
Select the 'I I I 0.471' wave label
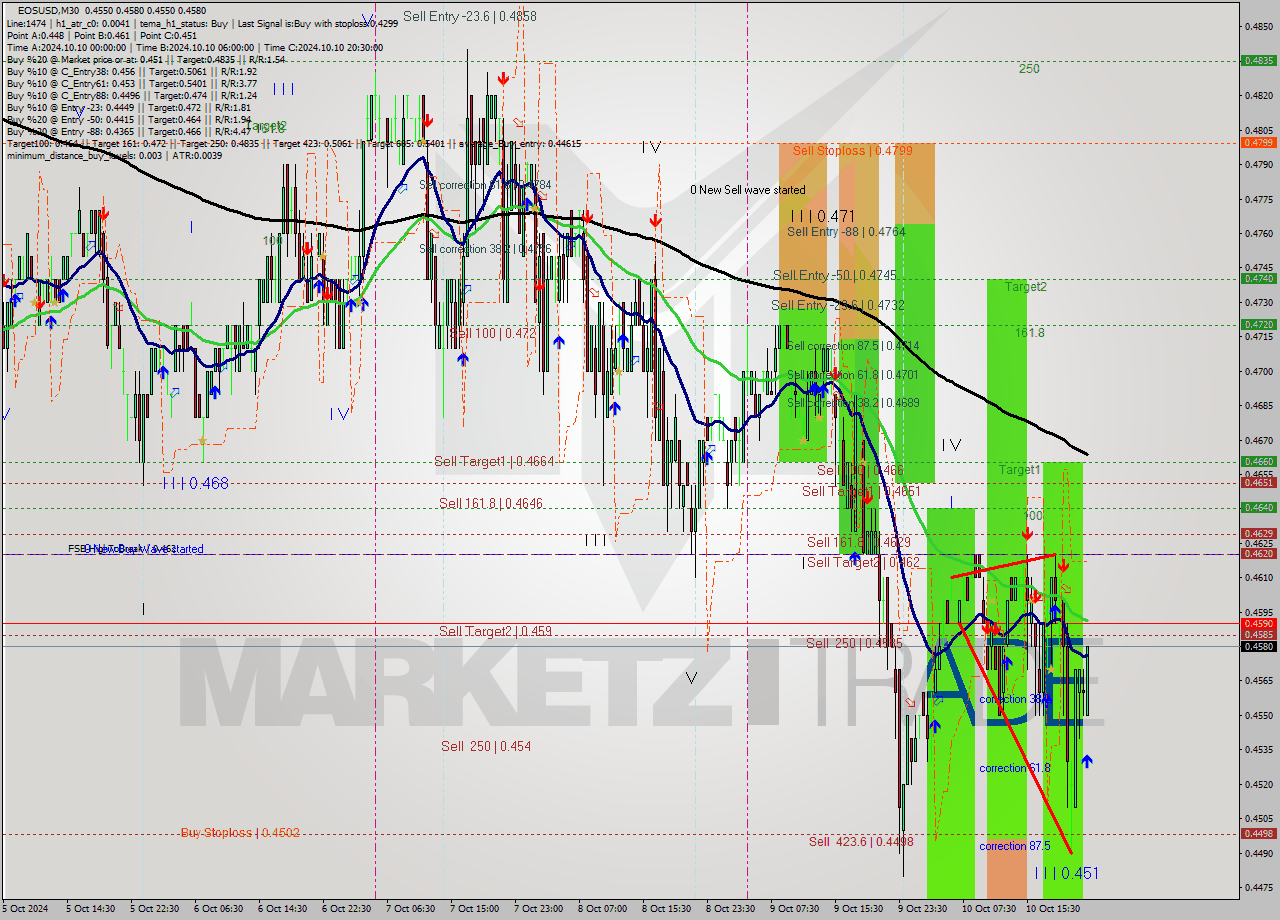click(822, 216)
